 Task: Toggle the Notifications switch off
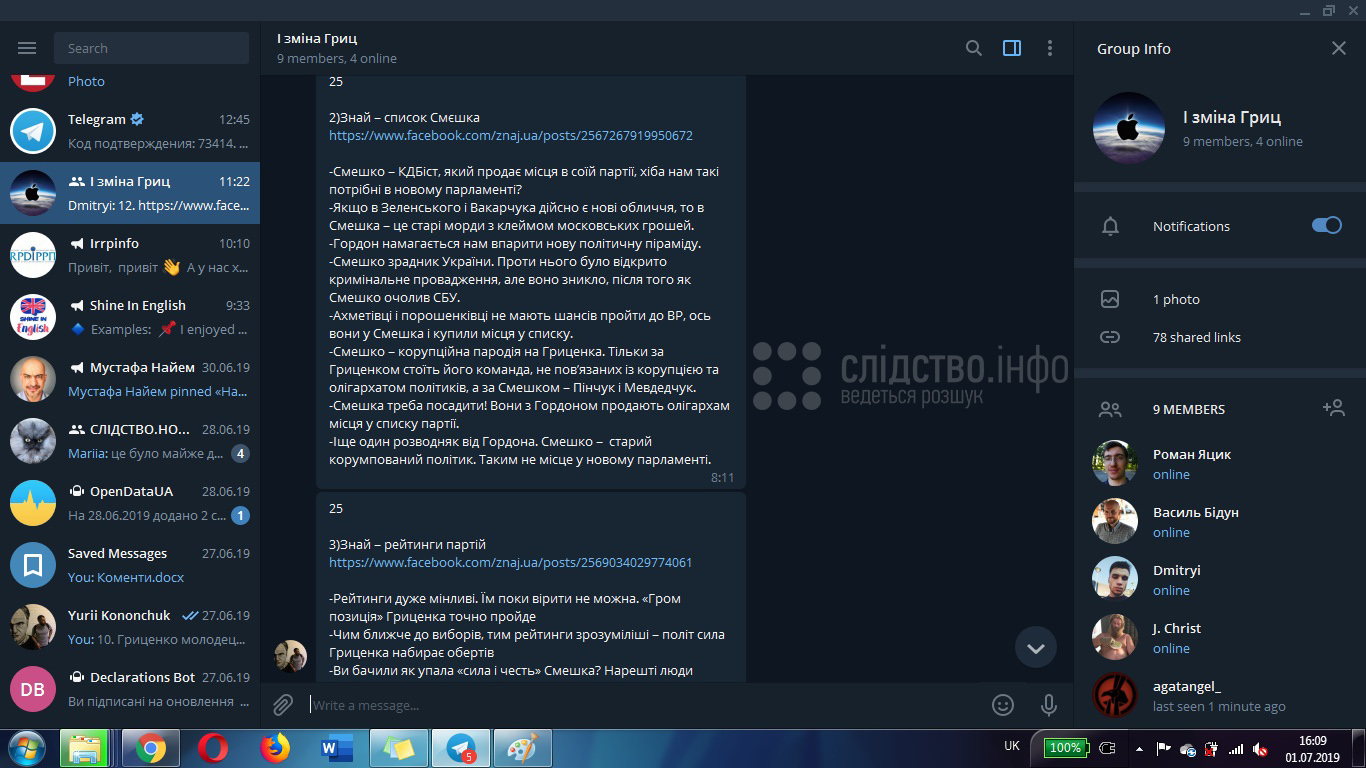coord(1327,225)
